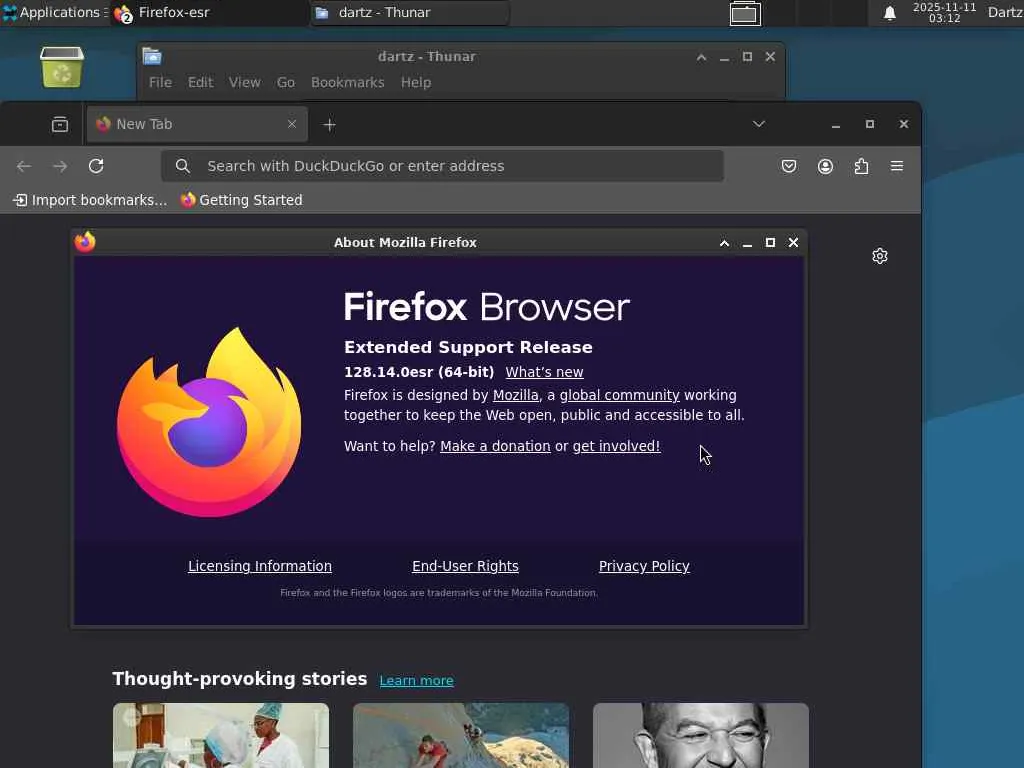Click the Thunar window folder icon

pos(152,57)
